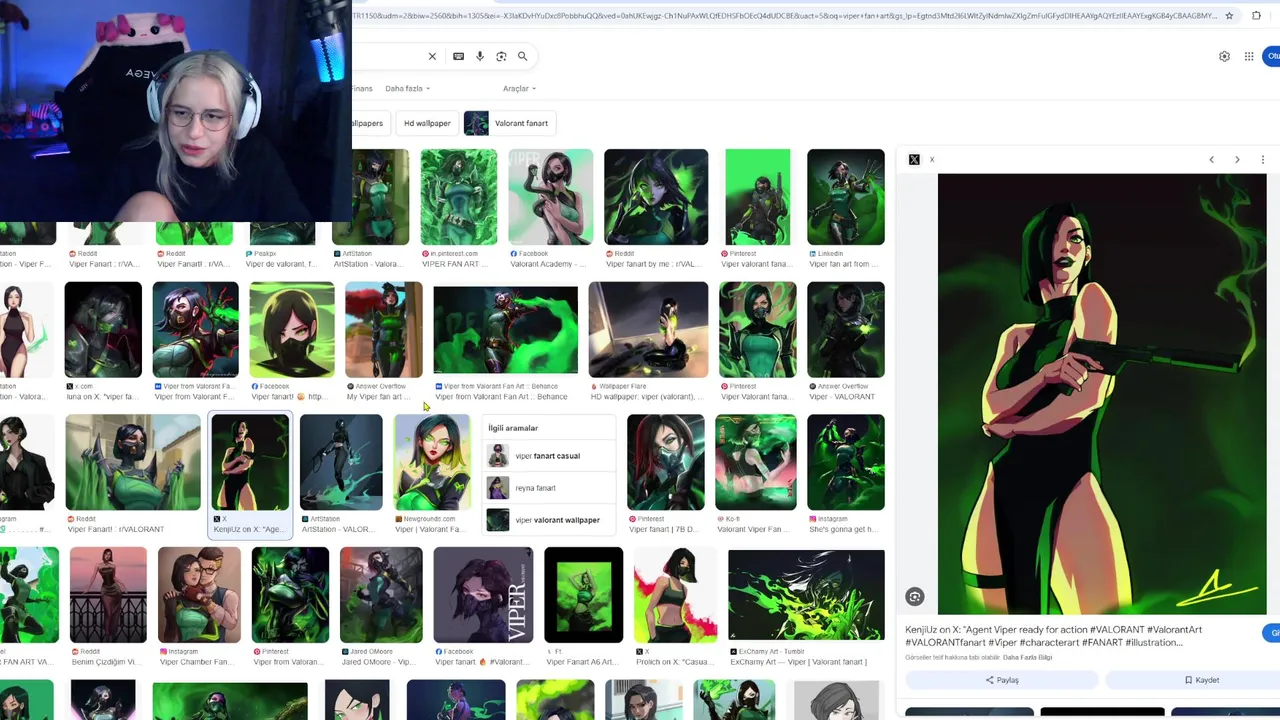Click the X site logo in preview header
The image size is (1280, 720).
coord(914,160)
